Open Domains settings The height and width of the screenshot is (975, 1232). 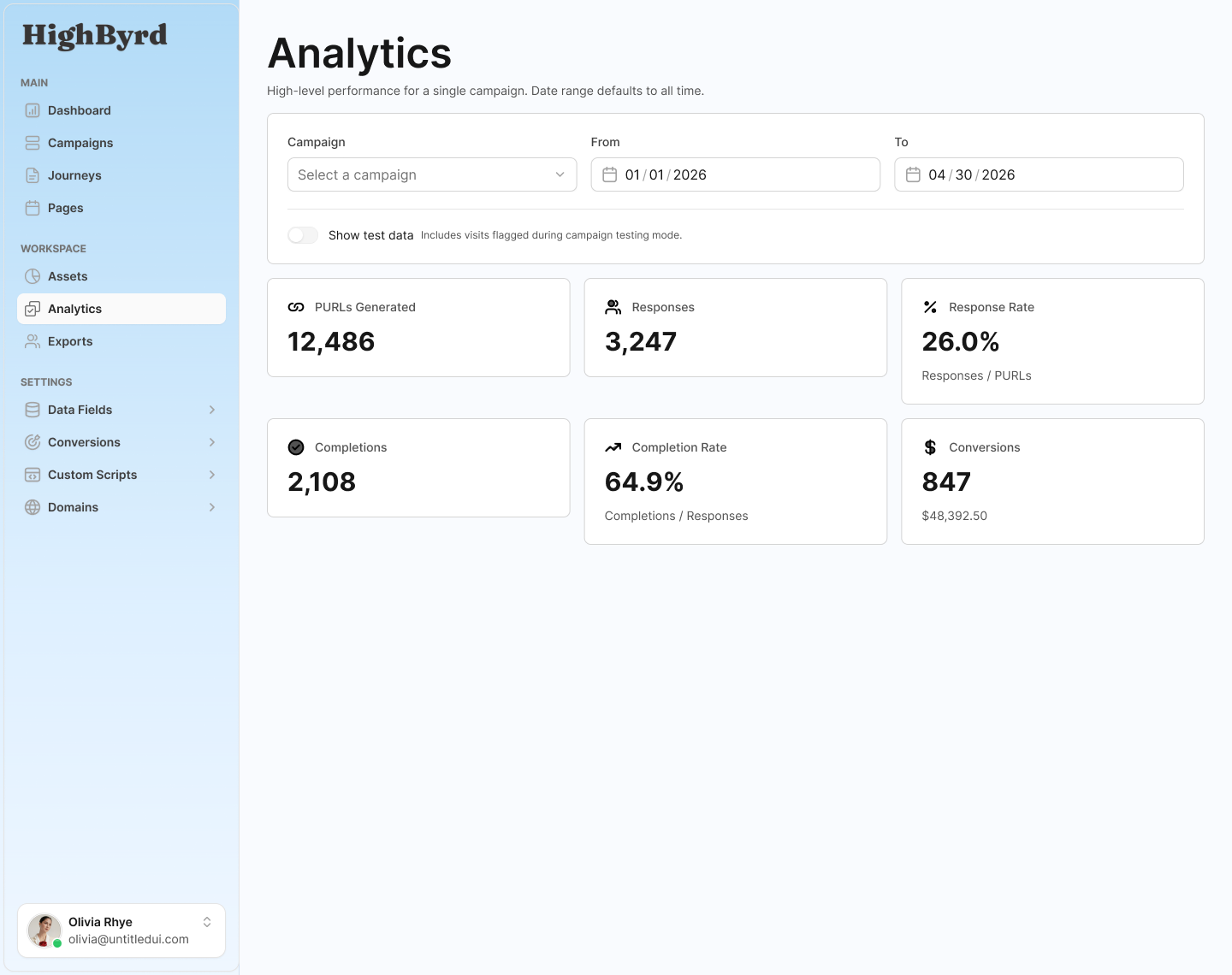click(x=121, y=507)
